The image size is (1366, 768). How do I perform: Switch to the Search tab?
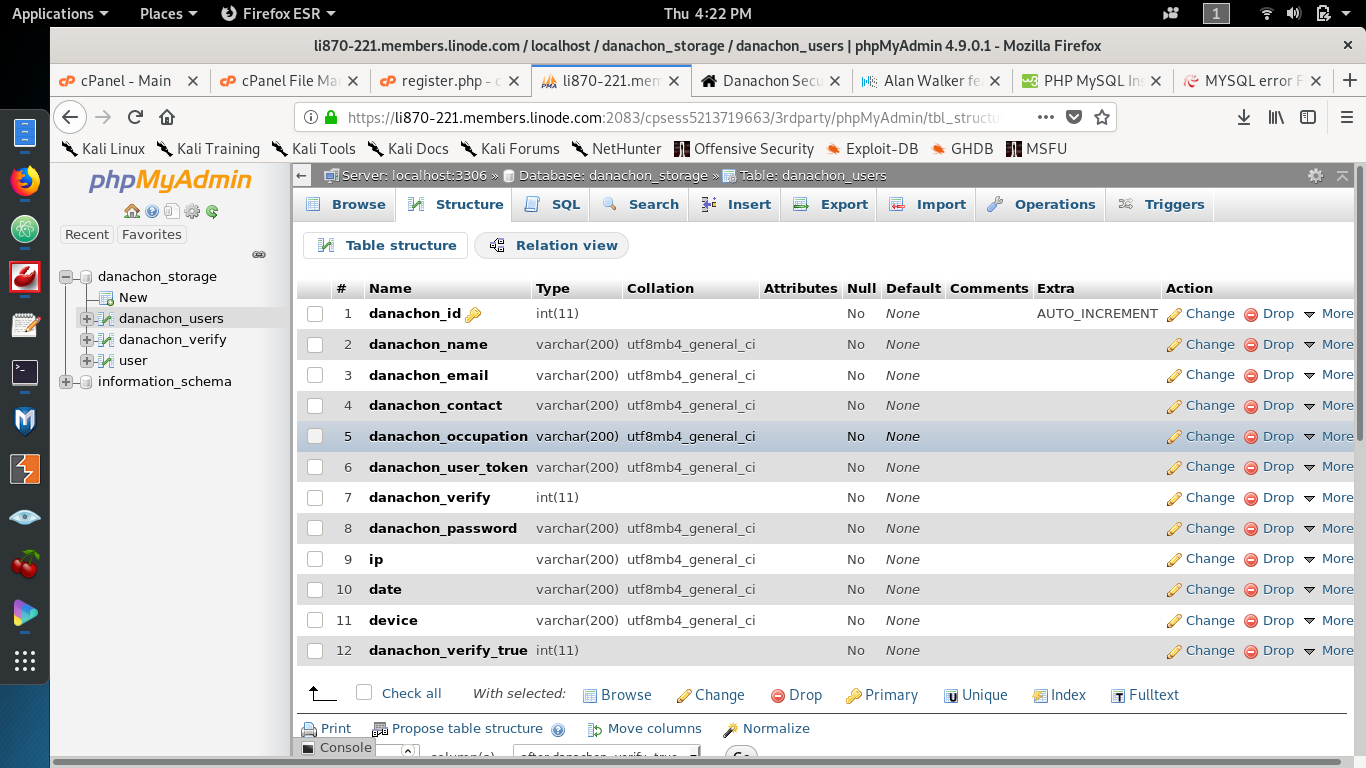[x=640, y=204]
